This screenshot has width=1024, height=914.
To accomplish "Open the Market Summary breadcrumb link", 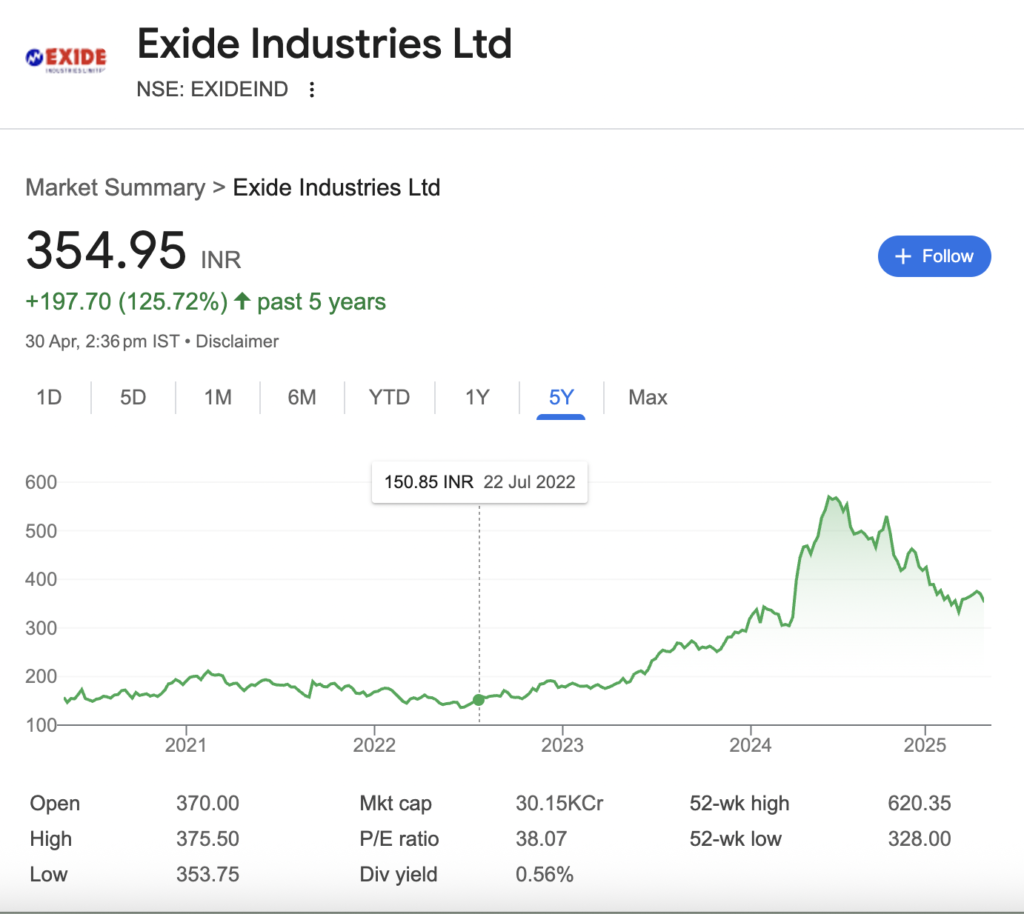I will click(x=115, y=188).
